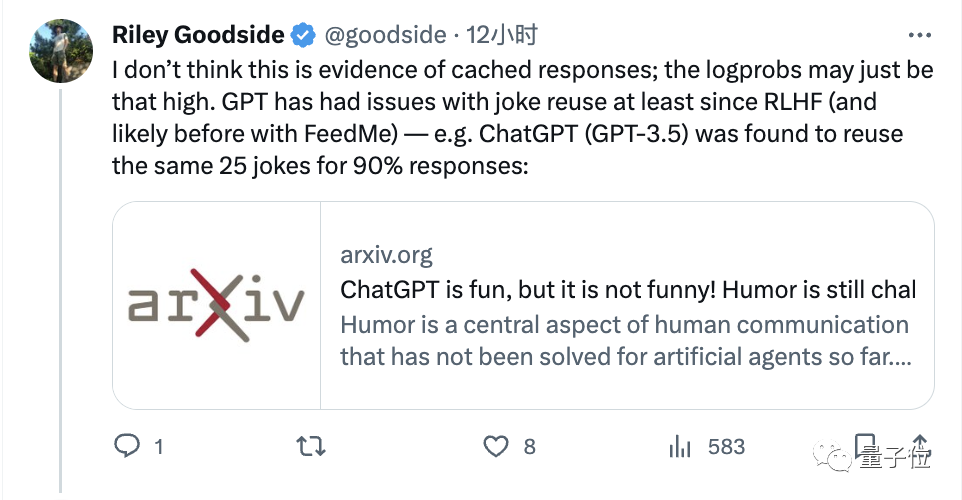962x500 pixels.
Task: Open the three-dot more options menu
Action: click(x=919, y=37)
